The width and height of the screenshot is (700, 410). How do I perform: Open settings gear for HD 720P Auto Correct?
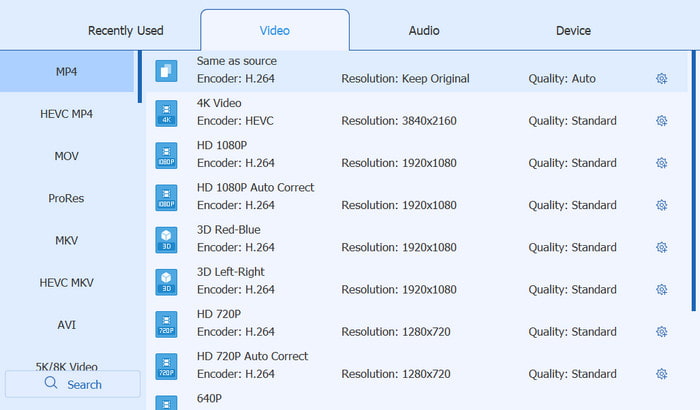point(662,374)
